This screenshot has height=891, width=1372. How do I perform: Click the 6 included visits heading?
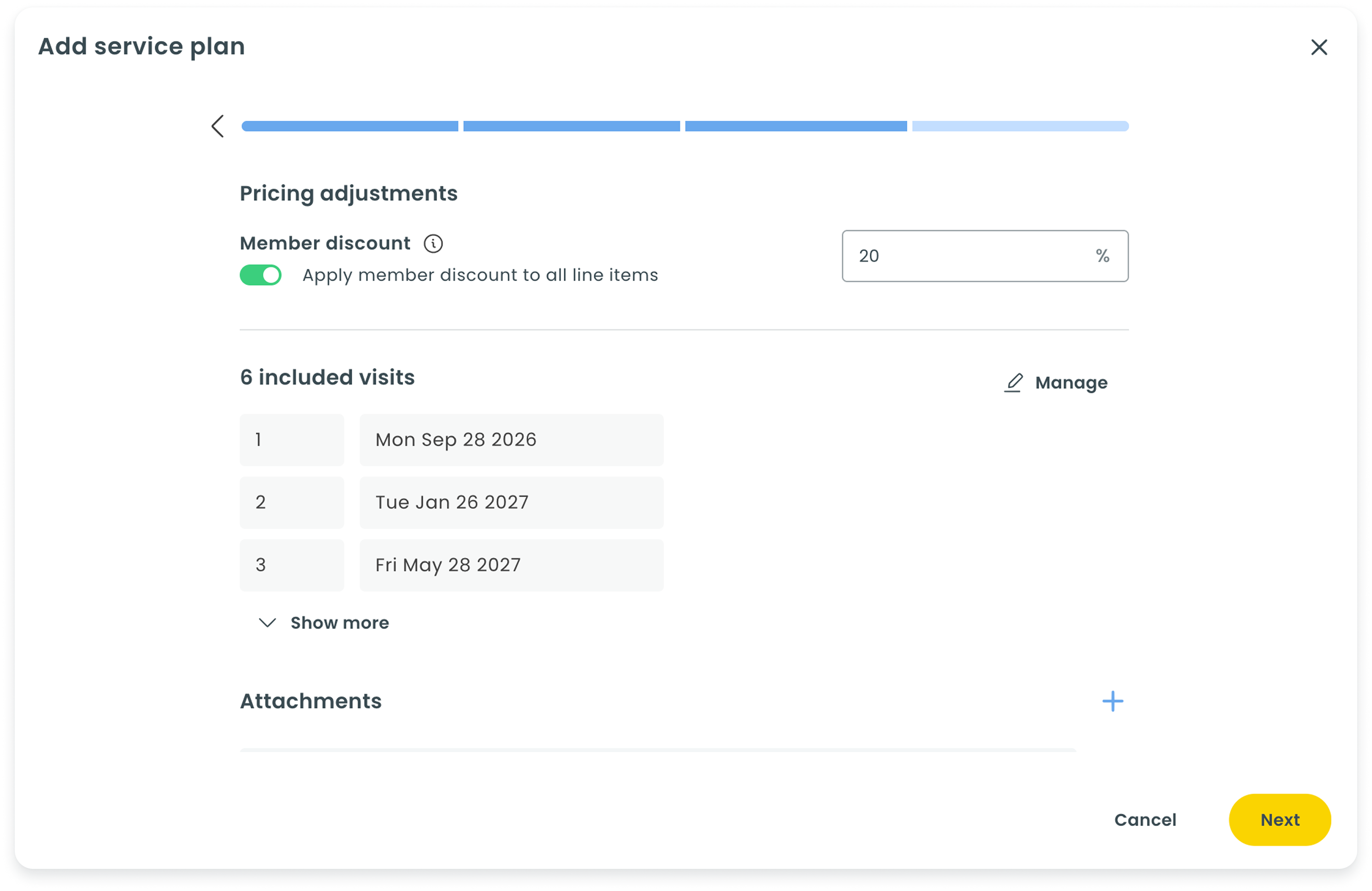click(x=327, y=377)
